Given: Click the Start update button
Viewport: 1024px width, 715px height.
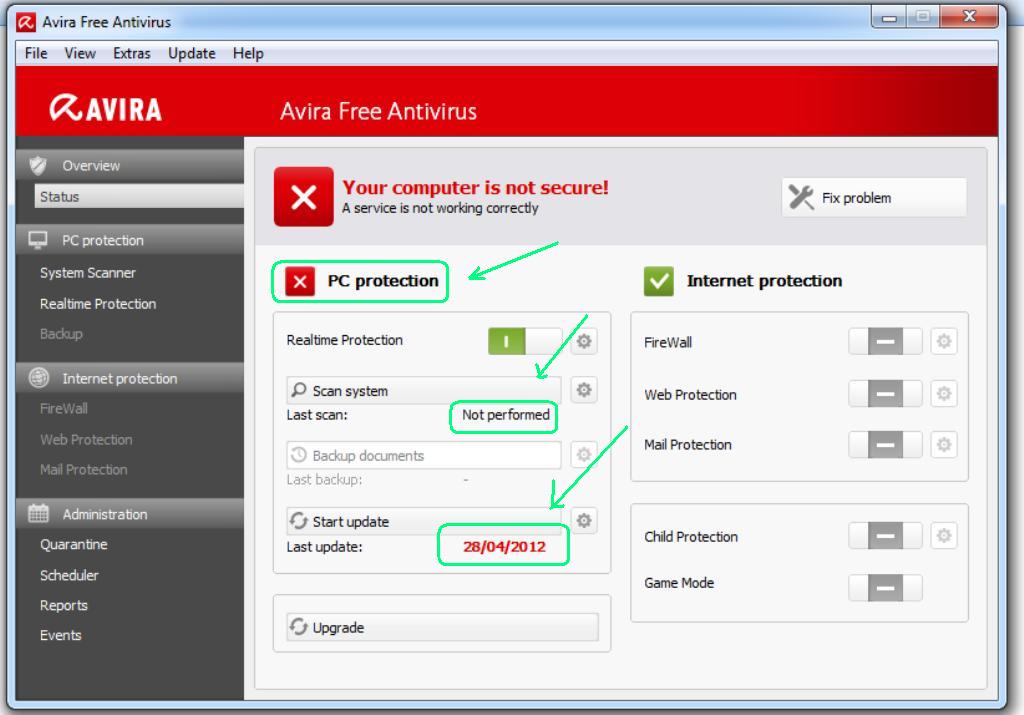Looking at the screenshot, I should [424, 520].
